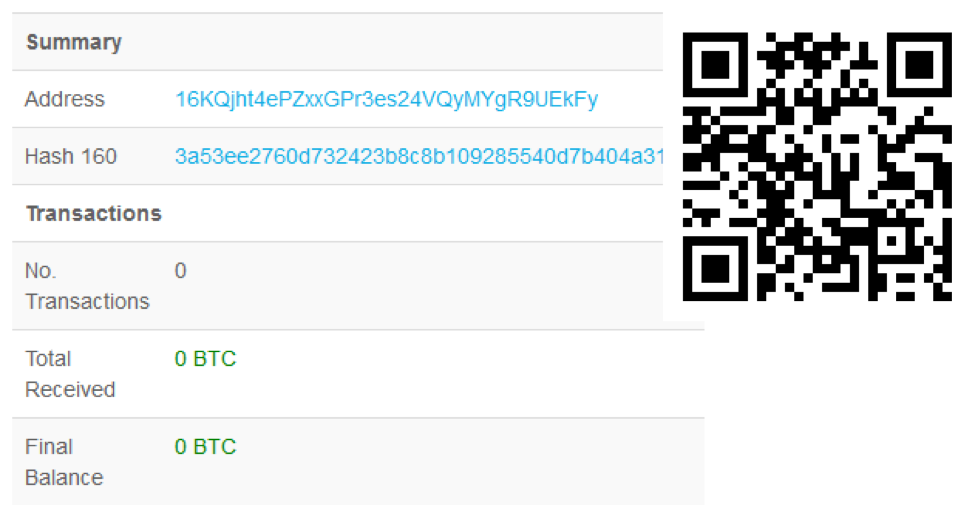This screenshot has height=518, width=974.
Task: Click the Total Received label
Action: tap(70, 374)
